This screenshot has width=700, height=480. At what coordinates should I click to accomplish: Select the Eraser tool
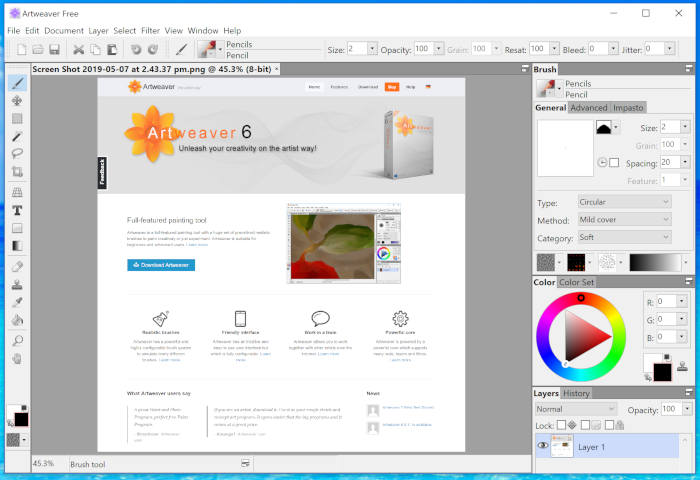17,267
